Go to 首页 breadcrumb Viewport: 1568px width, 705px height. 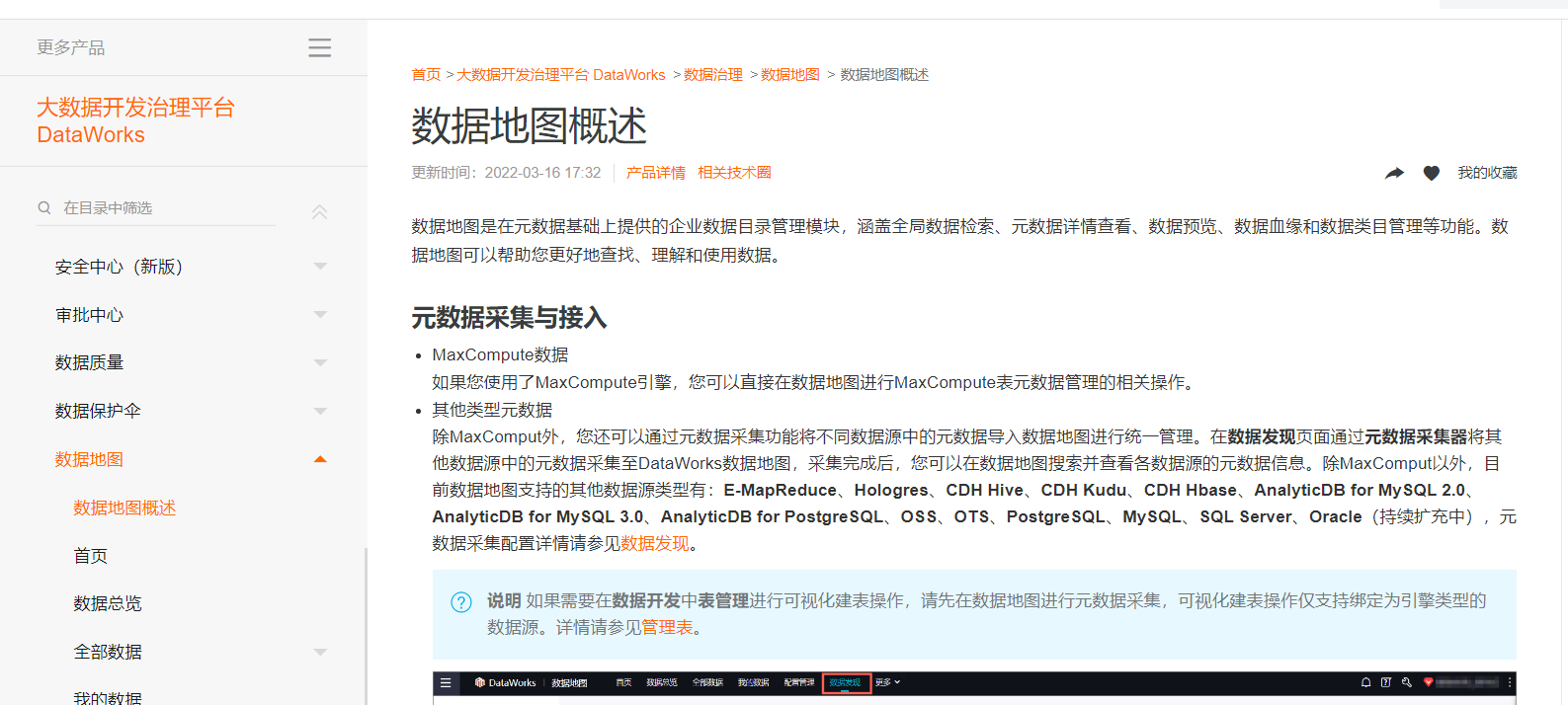coord(426,75)
